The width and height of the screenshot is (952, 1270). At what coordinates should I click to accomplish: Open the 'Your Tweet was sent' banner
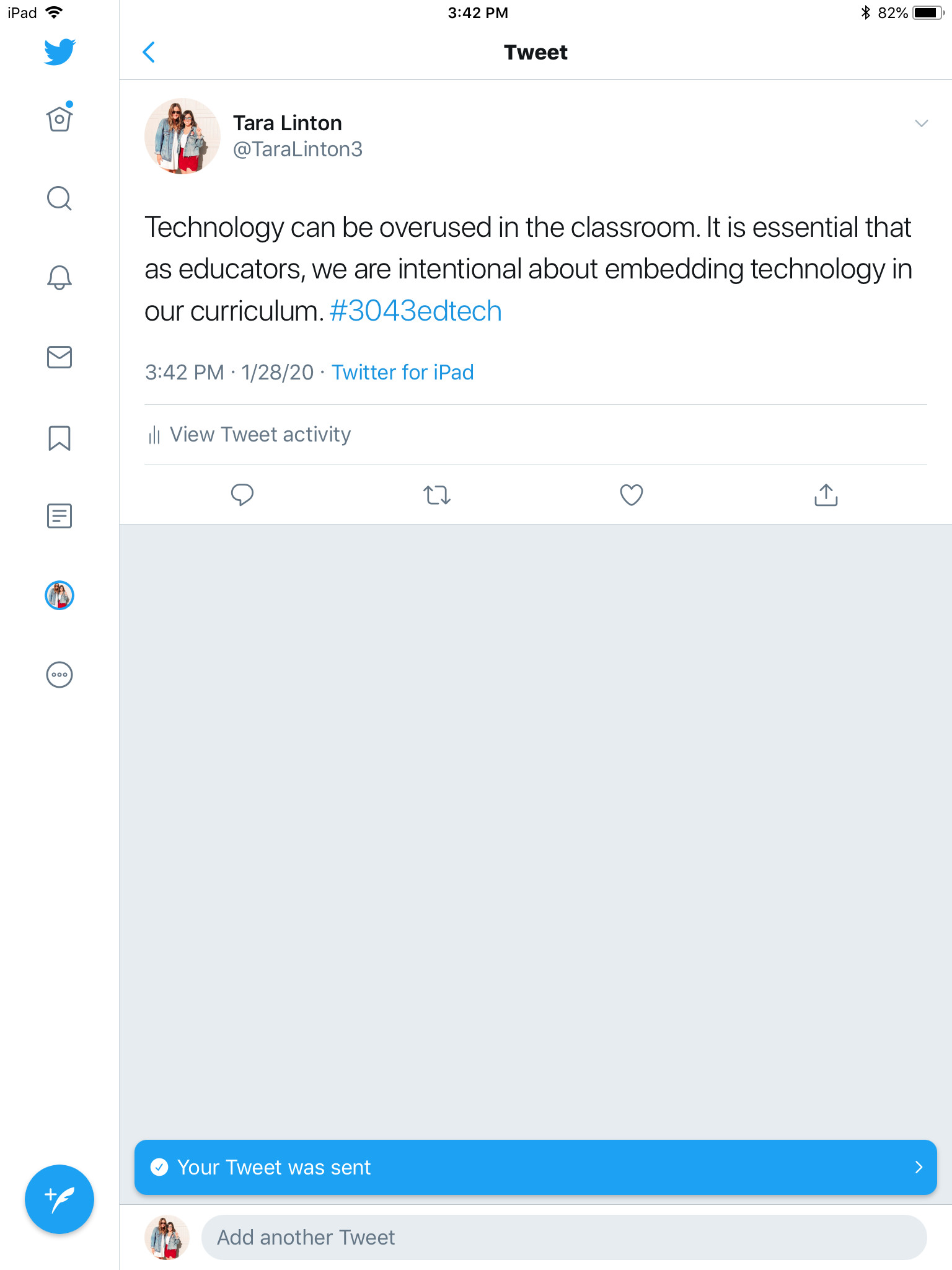click(x=535, y=1167)
